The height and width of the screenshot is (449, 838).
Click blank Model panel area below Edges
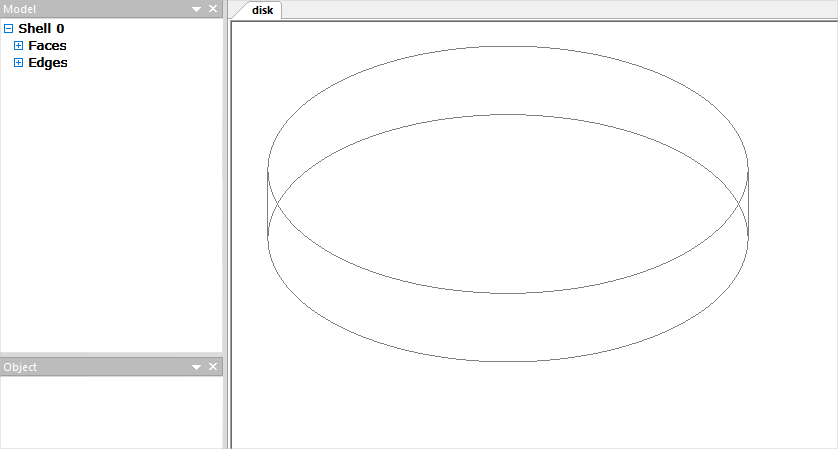click(x=110, y=200)
